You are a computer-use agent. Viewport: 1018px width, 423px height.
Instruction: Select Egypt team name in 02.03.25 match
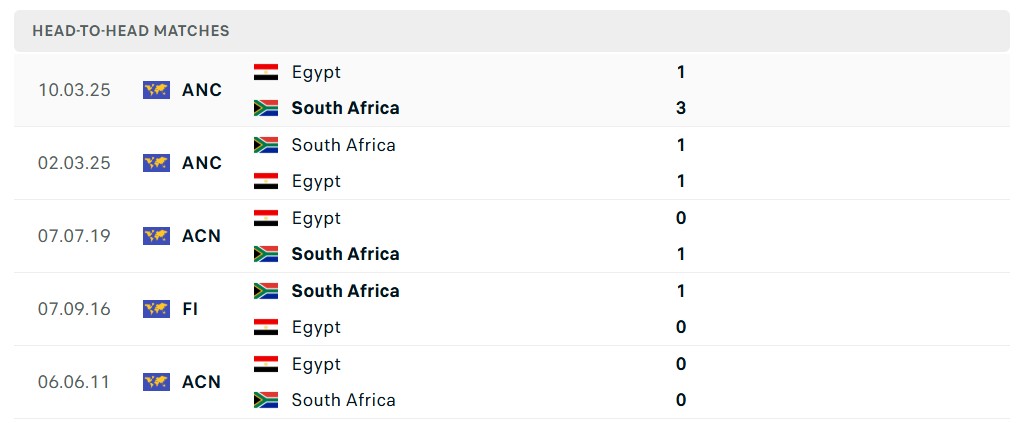pos(316,181)
